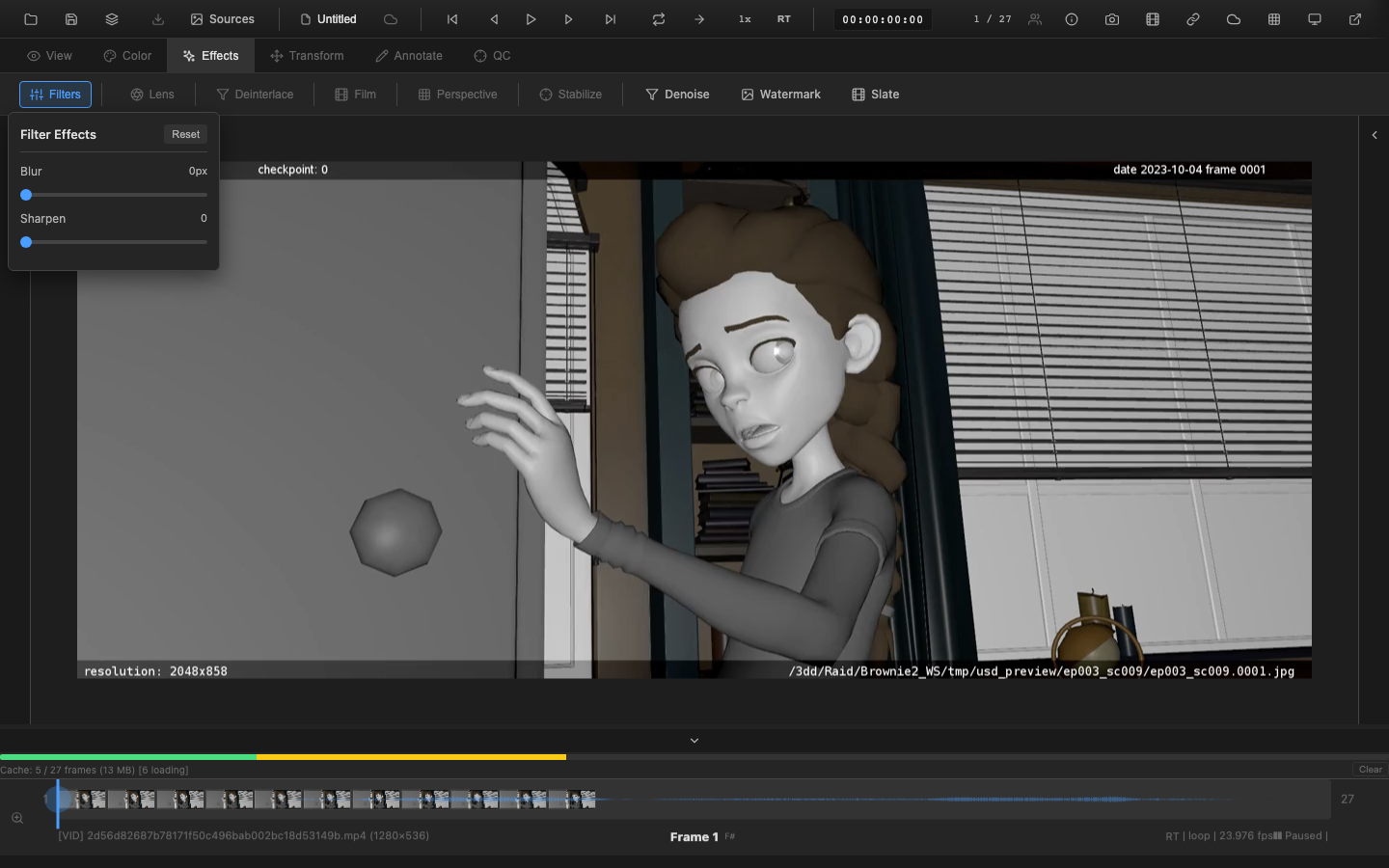Open the Annotate tab

click(x=409, y=56)
